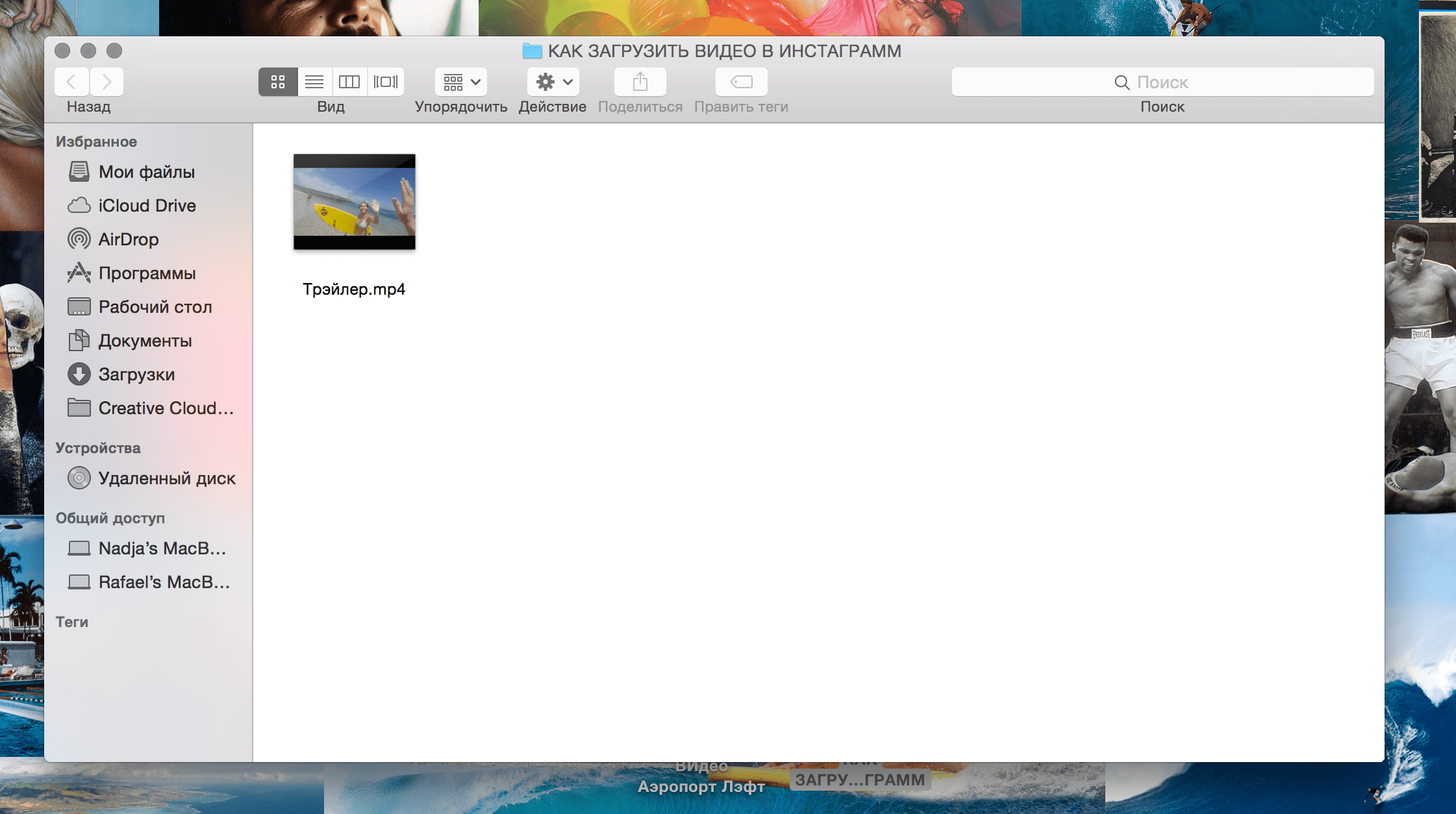
Task: Open the Действие gear action menu
Action: pyautogui.click(x=553, y=82)
